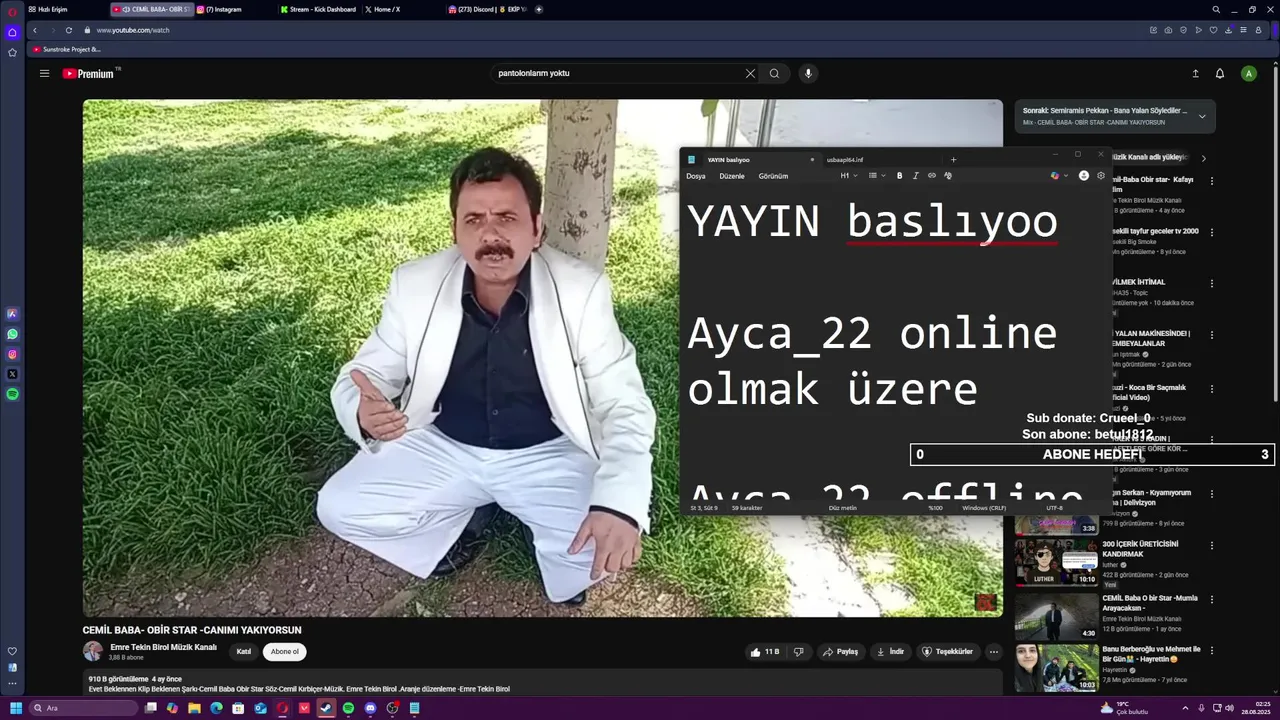Clear the YouTube search box text
The image size is (1280, 720).
click(x=750, y=73)
